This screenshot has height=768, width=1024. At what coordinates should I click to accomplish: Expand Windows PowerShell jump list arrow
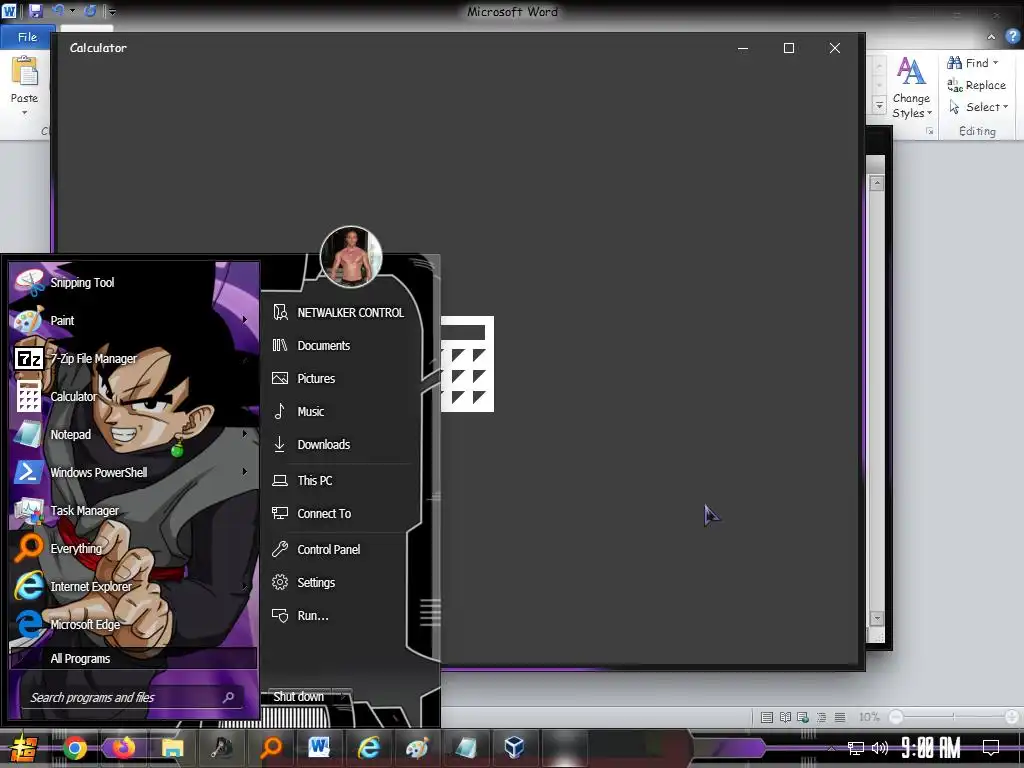point(245,472)
